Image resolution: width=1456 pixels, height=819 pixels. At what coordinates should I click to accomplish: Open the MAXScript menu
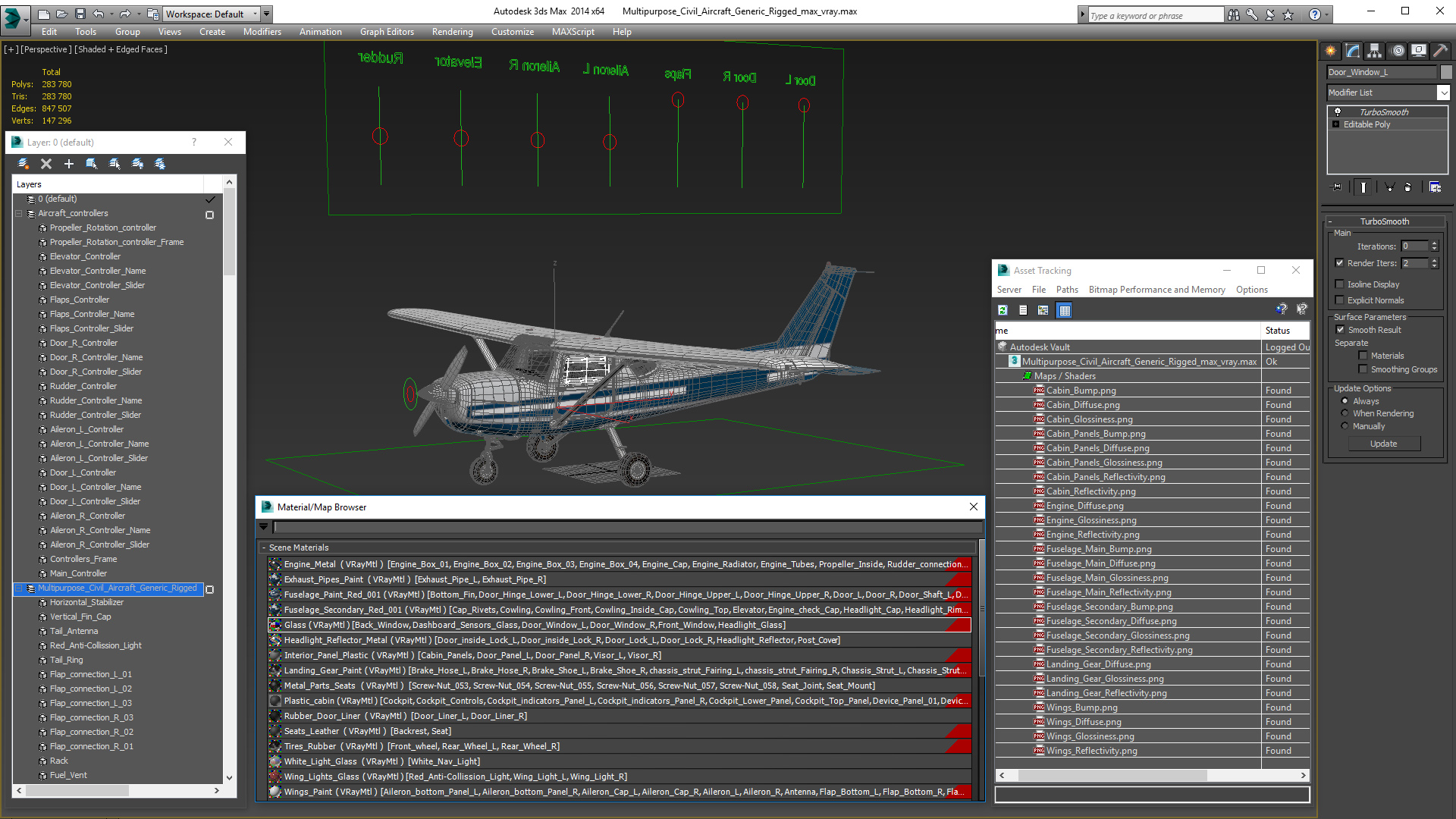[573, 32]
